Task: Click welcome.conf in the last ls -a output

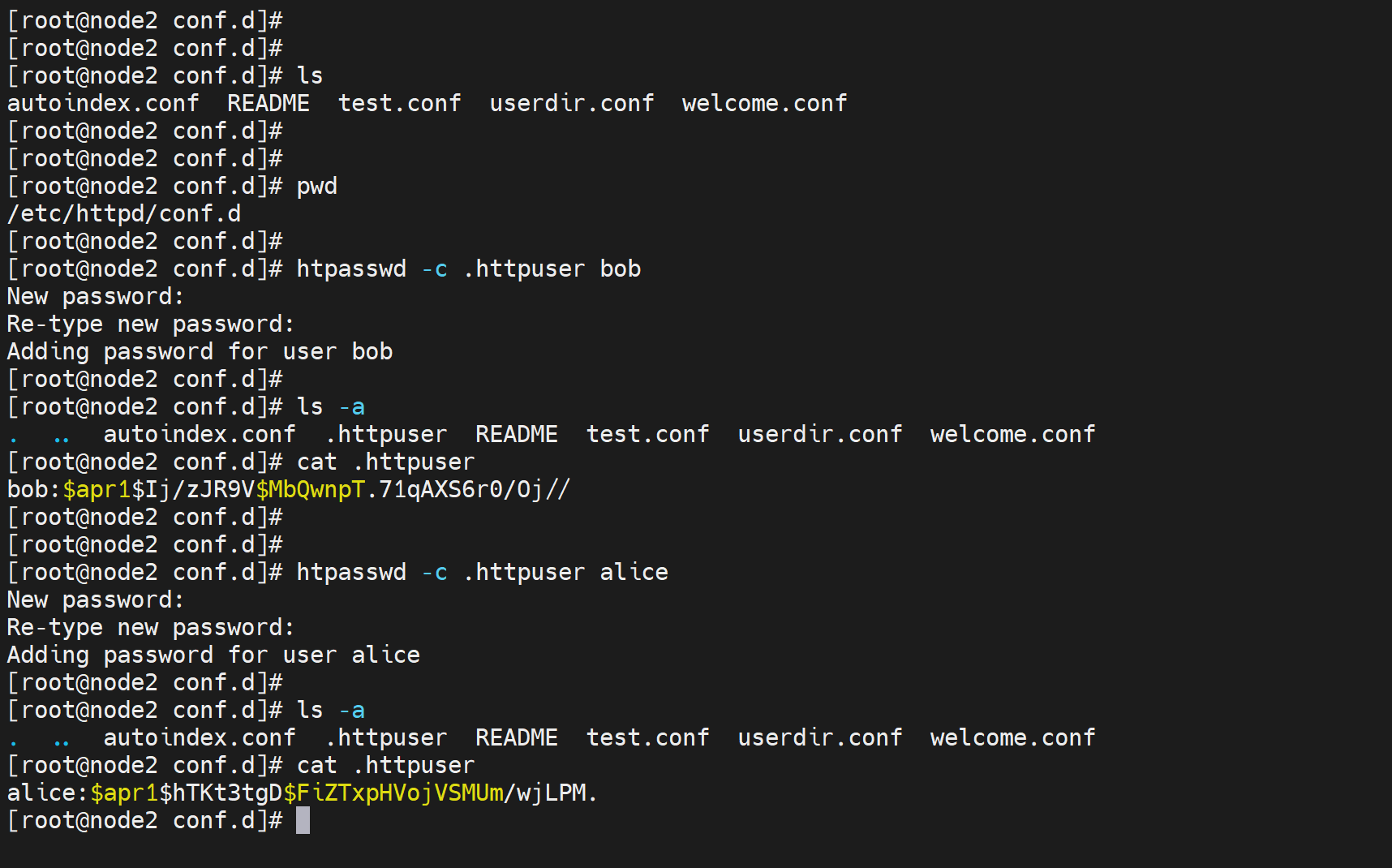Action: click(1012, 738)
